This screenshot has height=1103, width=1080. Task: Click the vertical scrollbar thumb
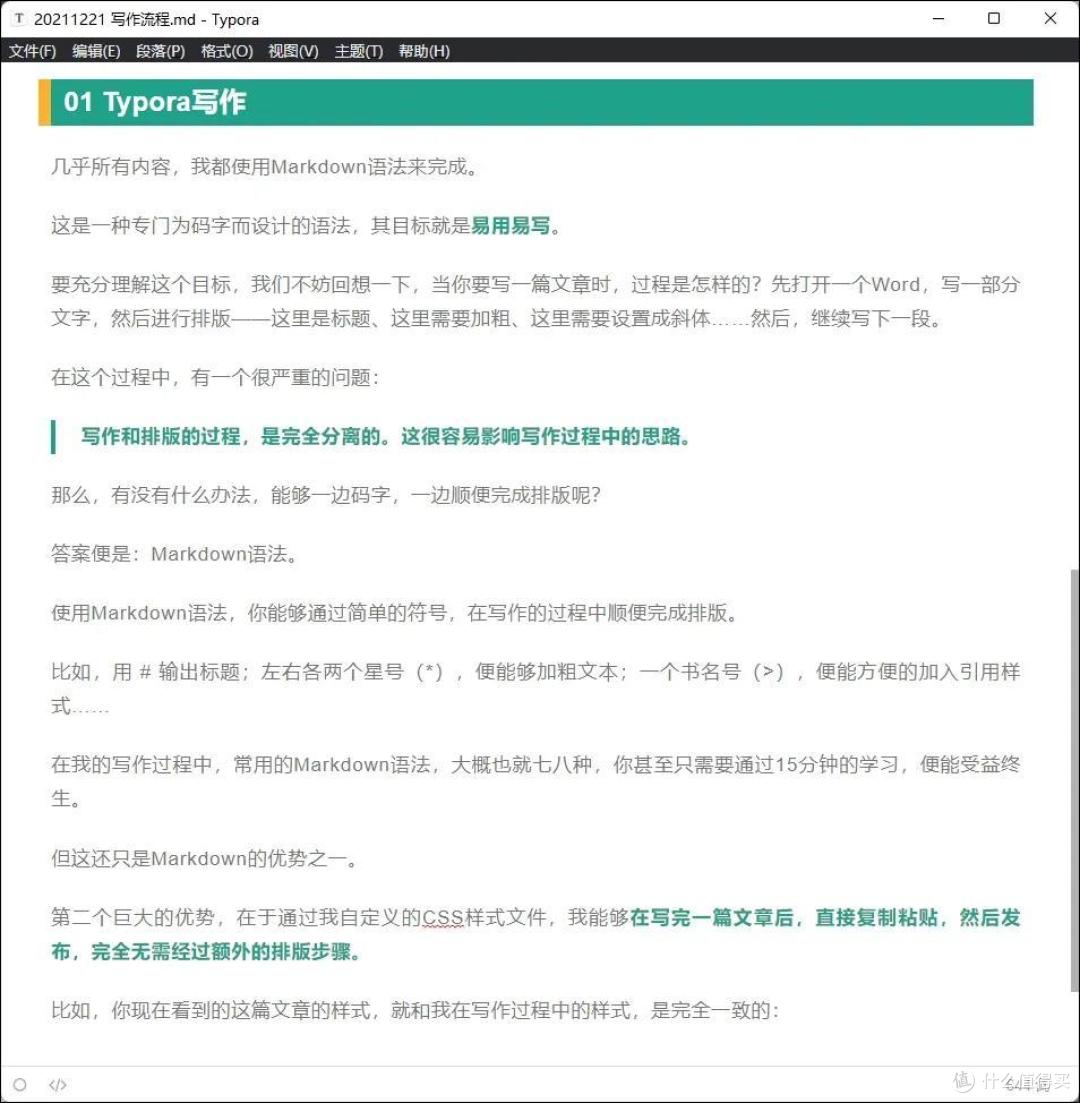click(x=1074, y=779)
